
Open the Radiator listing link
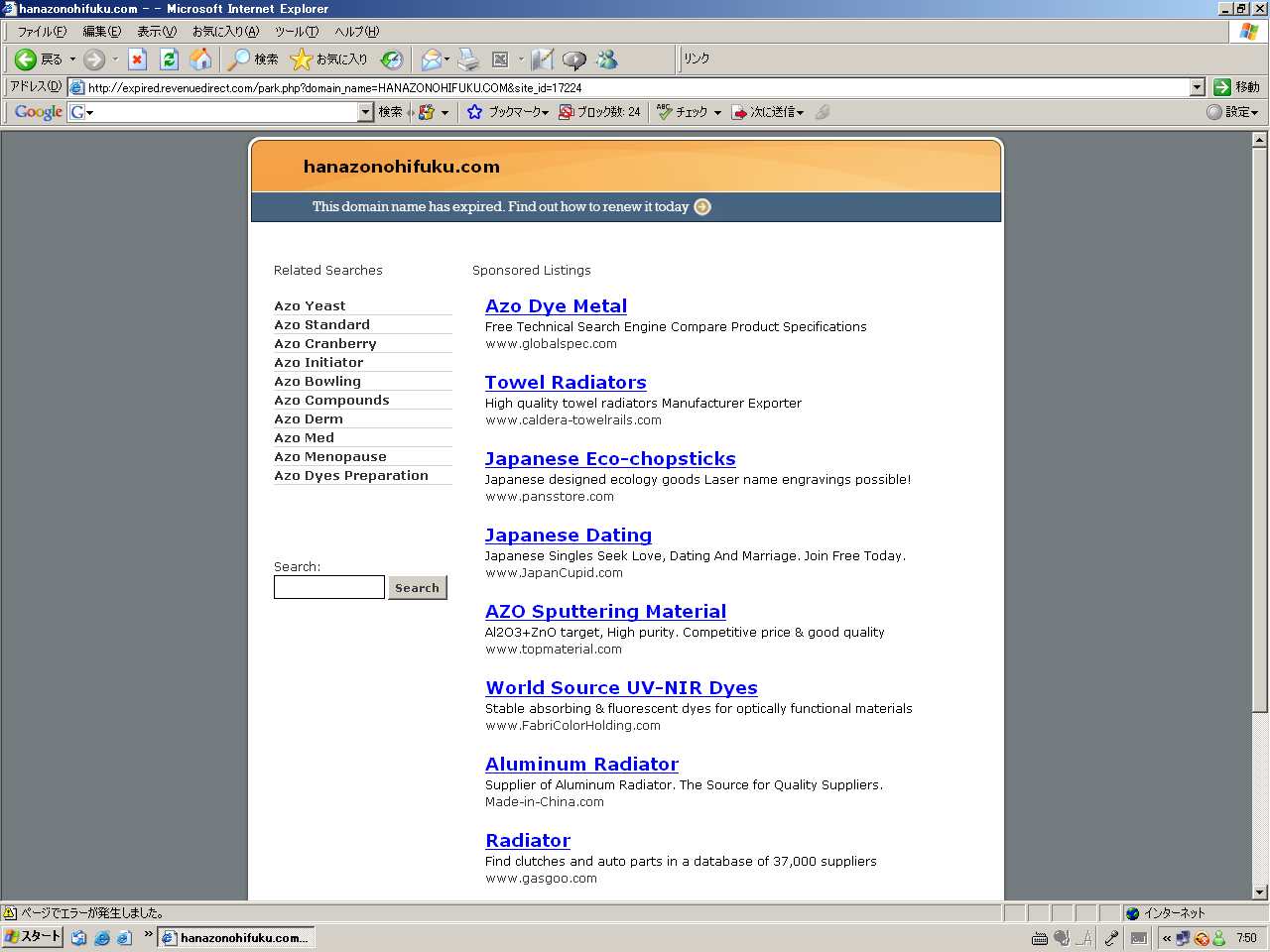(528, 841)
